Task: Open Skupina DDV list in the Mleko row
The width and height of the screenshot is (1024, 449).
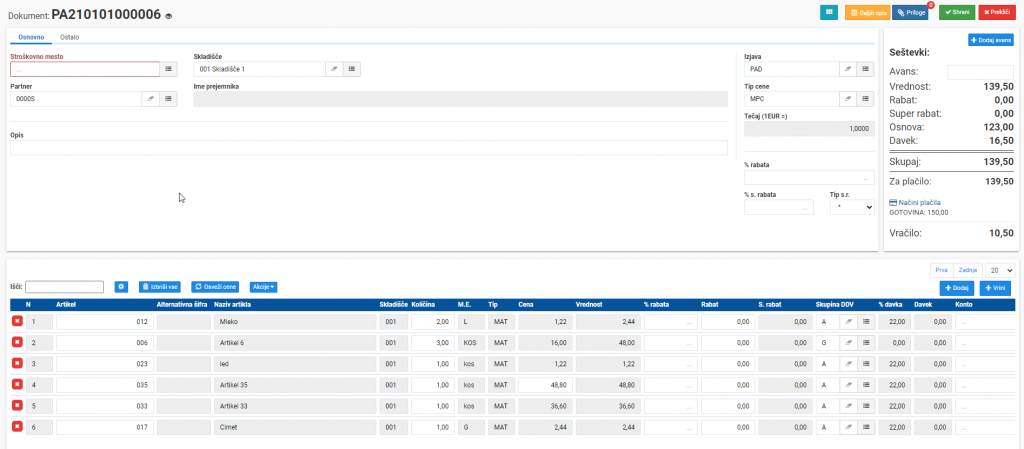Action: pyautogui.click(x=866, y=321)
